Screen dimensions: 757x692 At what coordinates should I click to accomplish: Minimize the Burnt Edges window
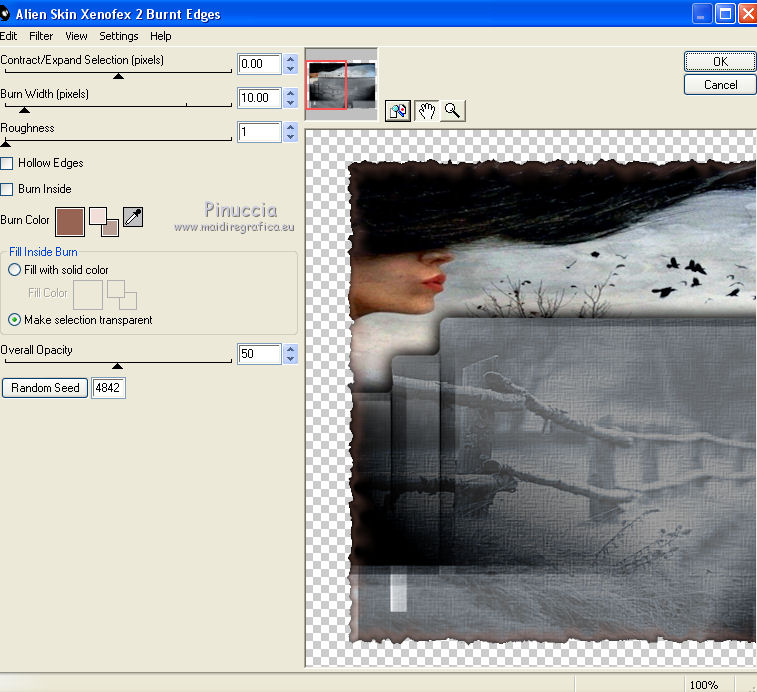[x=702, y=14]
